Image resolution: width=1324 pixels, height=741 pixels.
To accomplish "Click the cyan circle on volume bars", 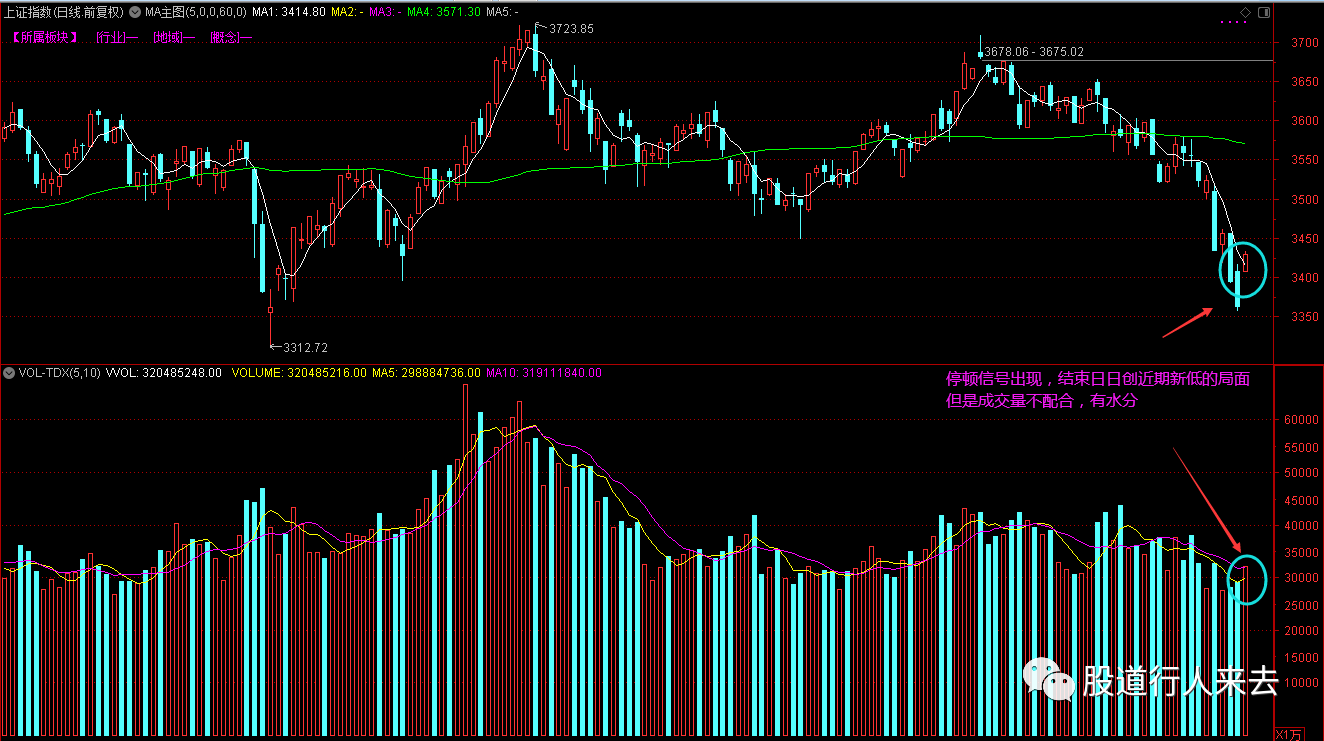I will click(x=1246, y=578).
